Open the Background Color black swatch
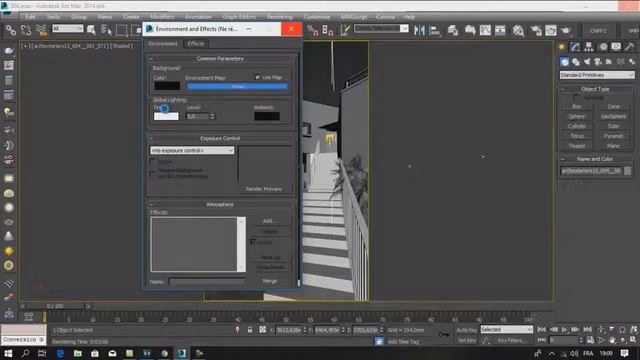 point(167,86)
